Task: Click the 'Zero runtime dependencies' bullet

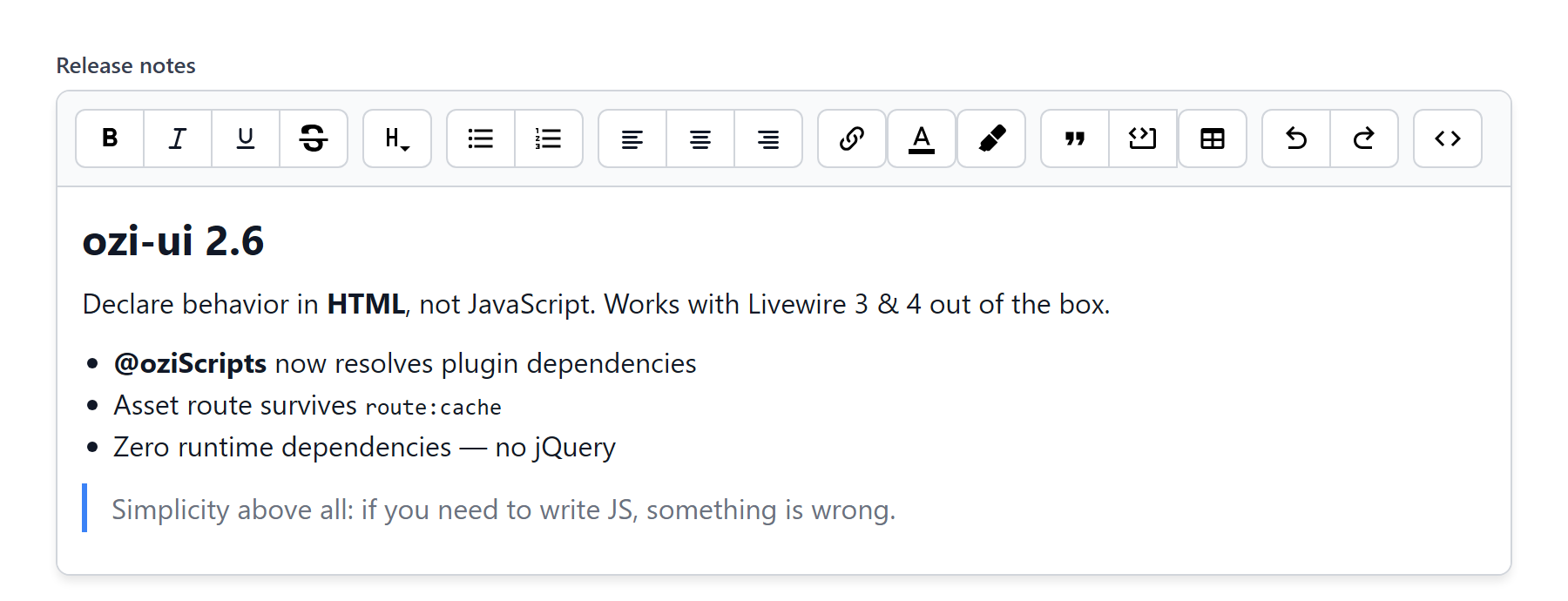Action: pyautogui.click(x=364, y=447)
